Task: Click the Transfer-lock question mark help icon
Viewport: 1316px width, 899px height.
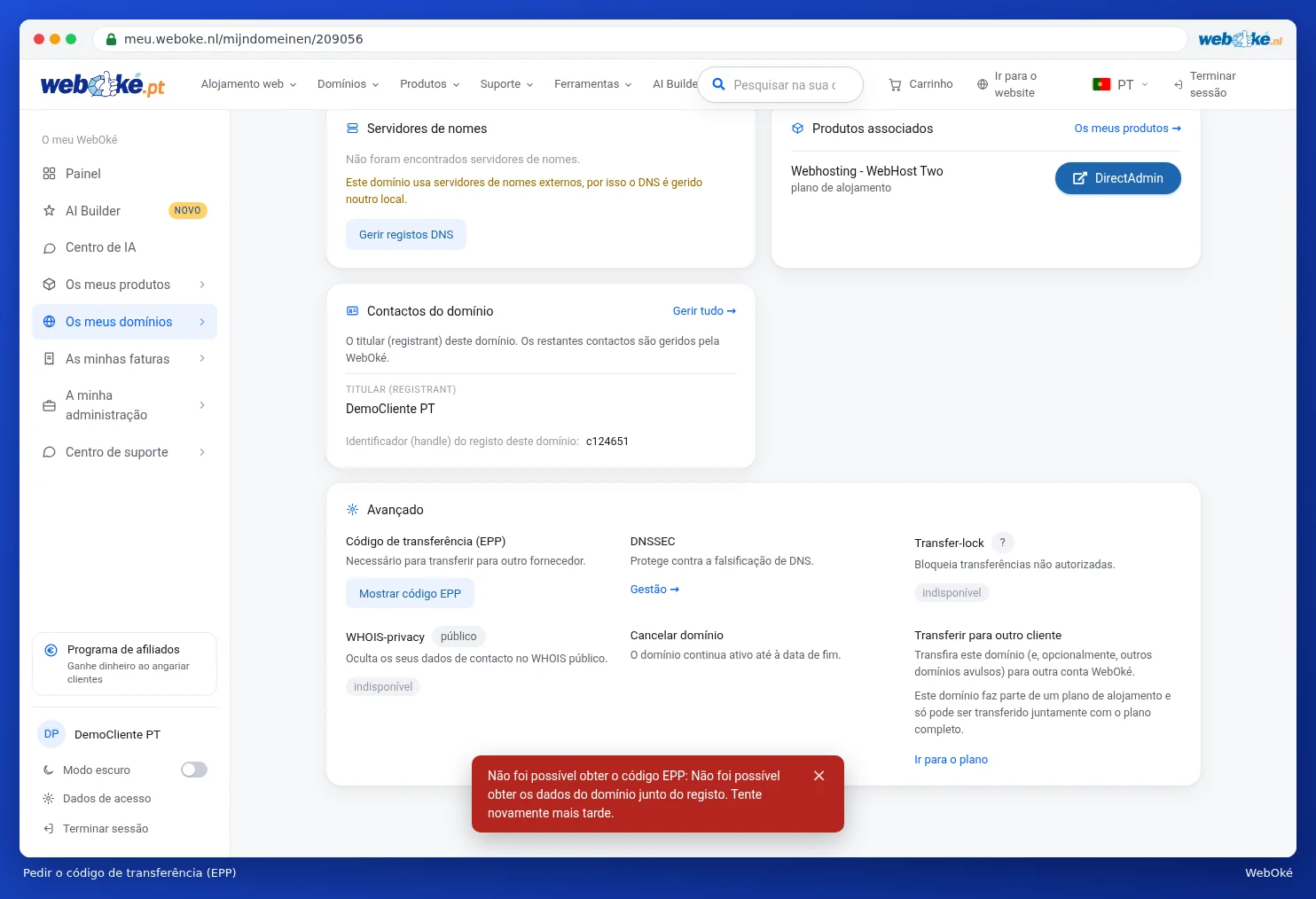Action: pyautogui.click(x=1003, y=543)
